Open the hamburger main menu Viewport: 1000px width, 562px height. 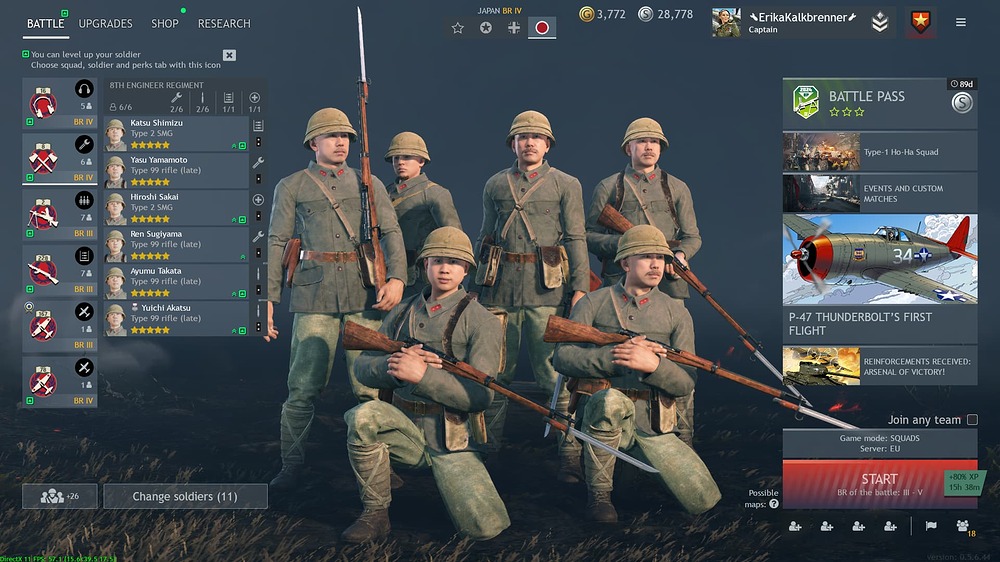960,22
